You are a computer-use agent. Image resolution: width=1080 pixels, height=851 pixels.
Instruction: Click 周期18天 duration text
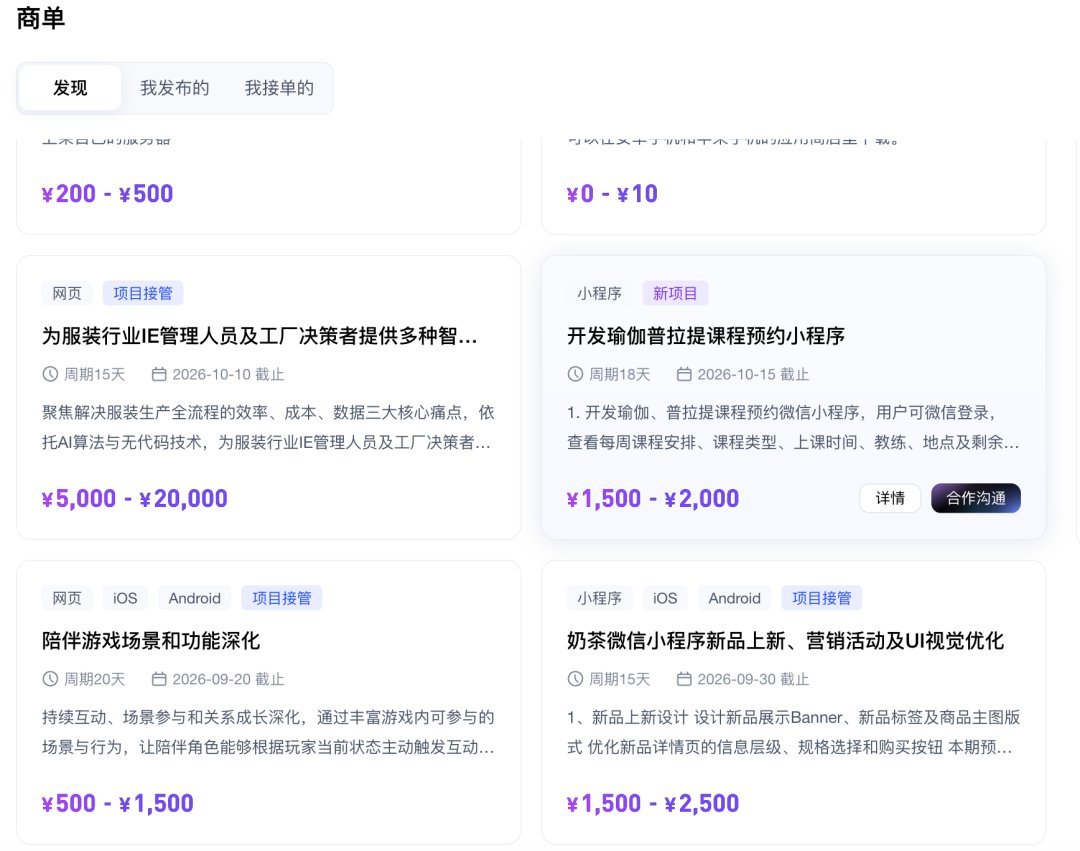pos(619,375)
